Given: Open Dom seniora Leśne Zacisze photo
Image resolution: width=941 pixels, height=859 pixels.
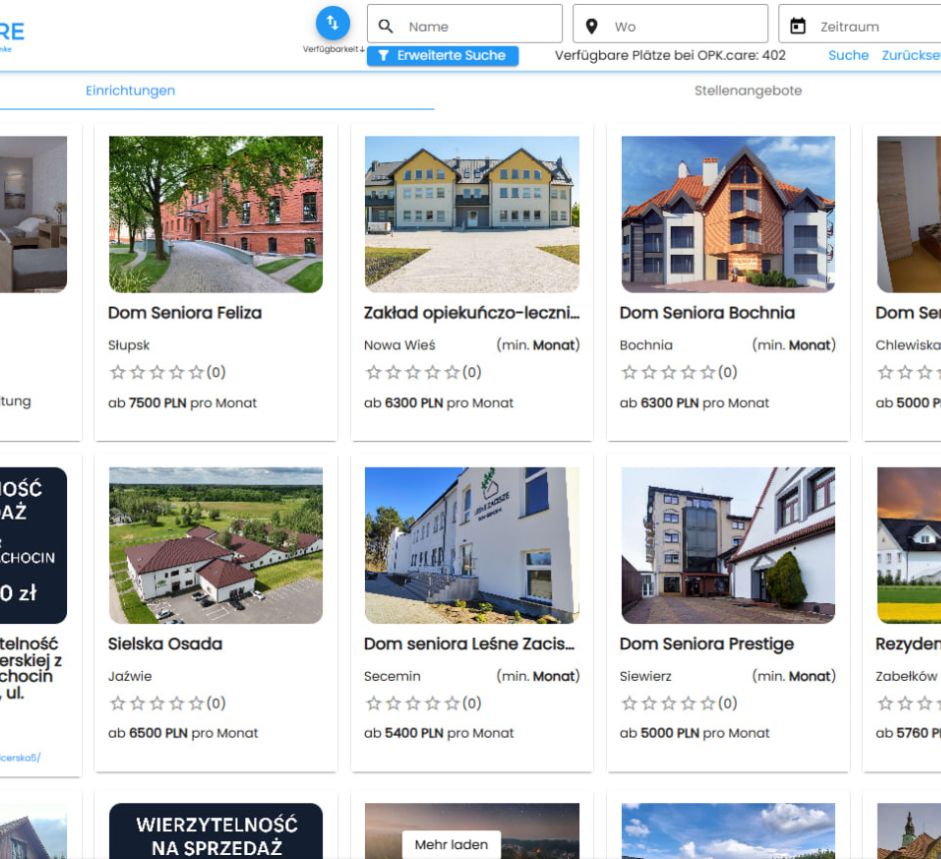Looking at the screenshot, I should 472,545.
